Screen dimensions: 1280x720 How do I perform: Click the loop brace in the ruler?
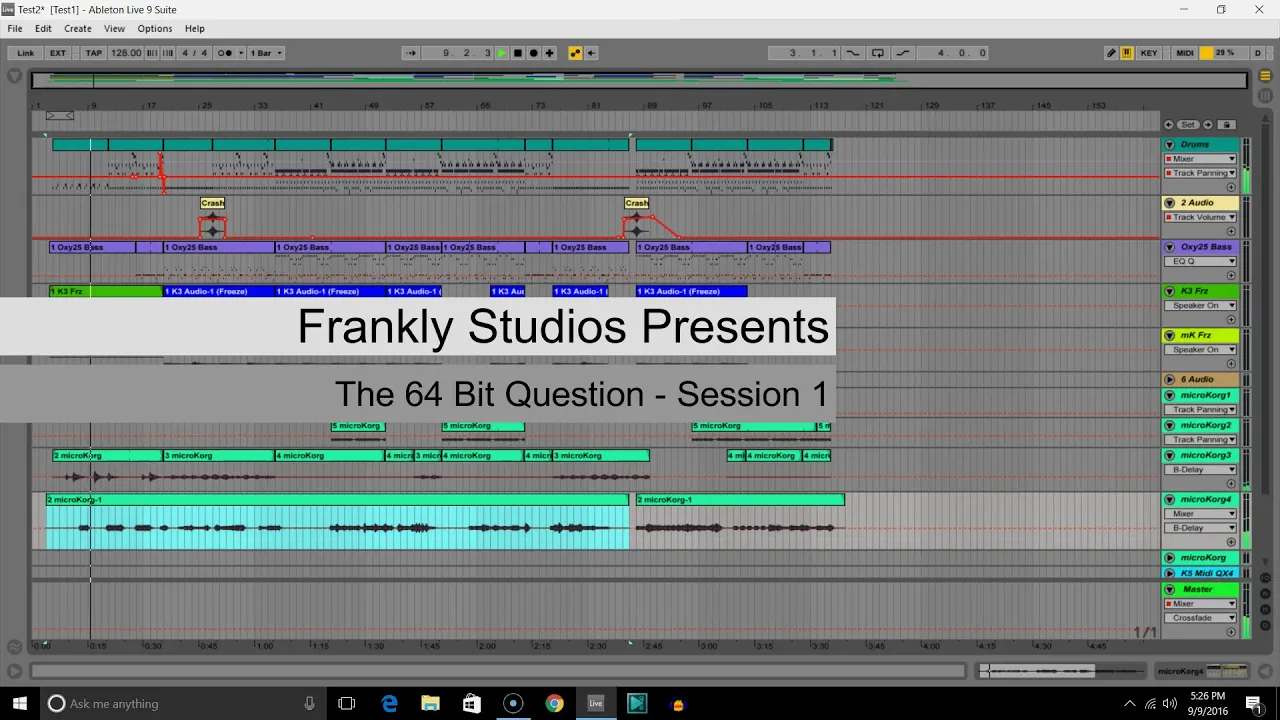60,116
